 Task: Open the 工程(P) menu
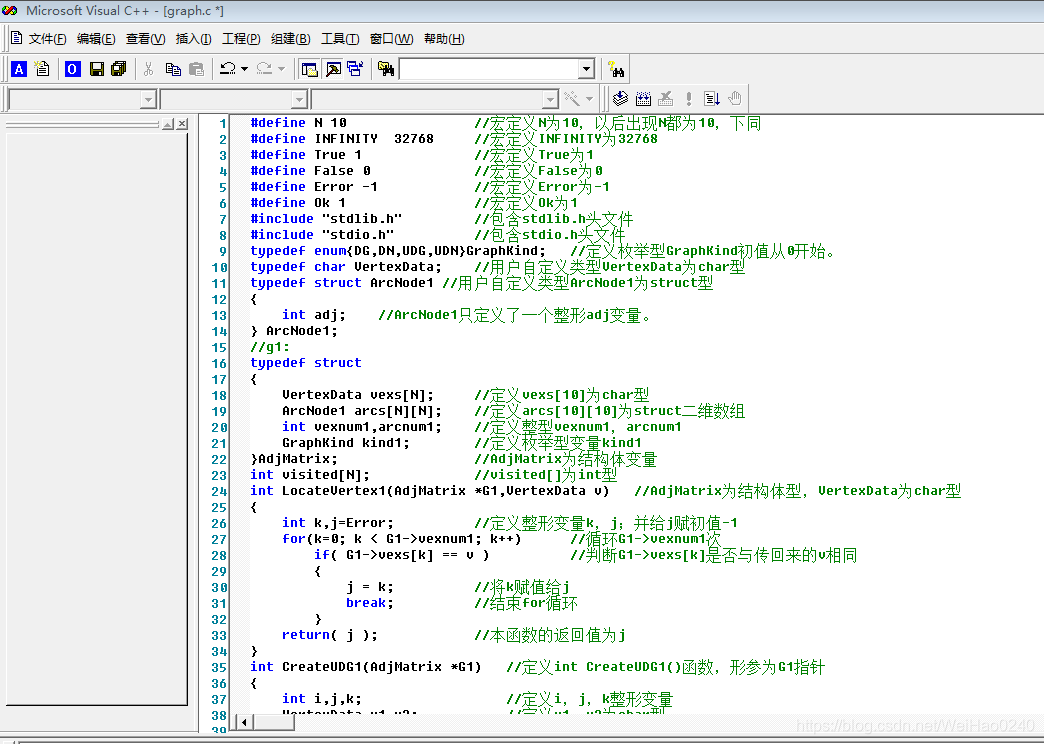(x=241, y=39)
